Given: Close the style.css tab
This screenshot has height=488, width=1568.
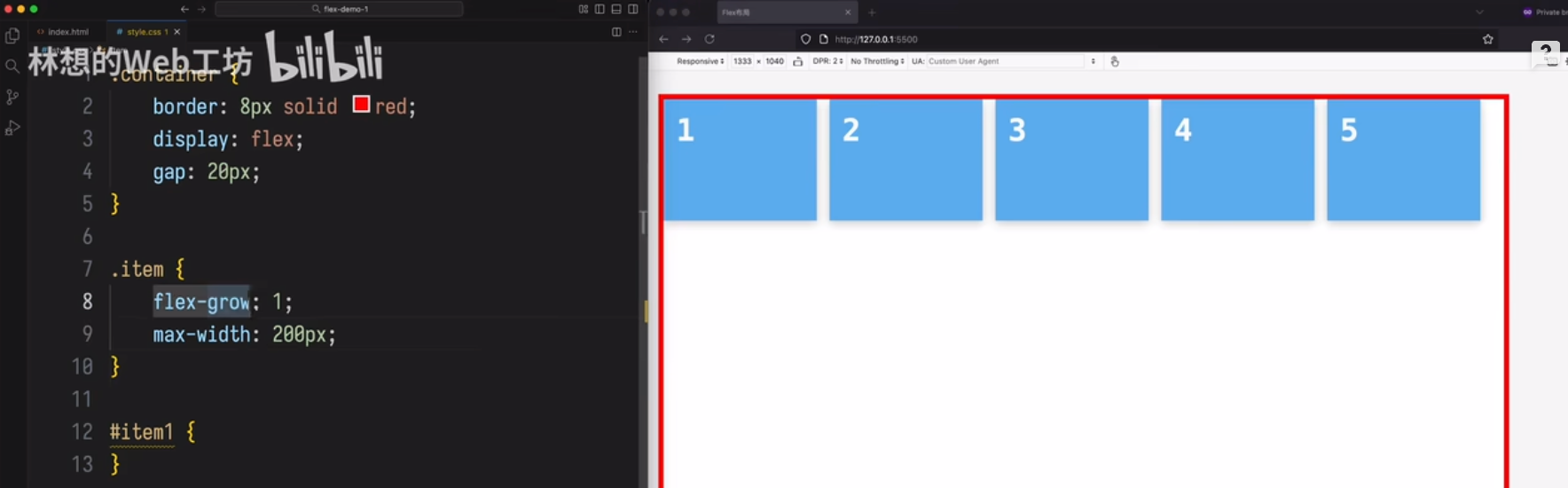Looking at the screenshot, I should pos(177,32).
